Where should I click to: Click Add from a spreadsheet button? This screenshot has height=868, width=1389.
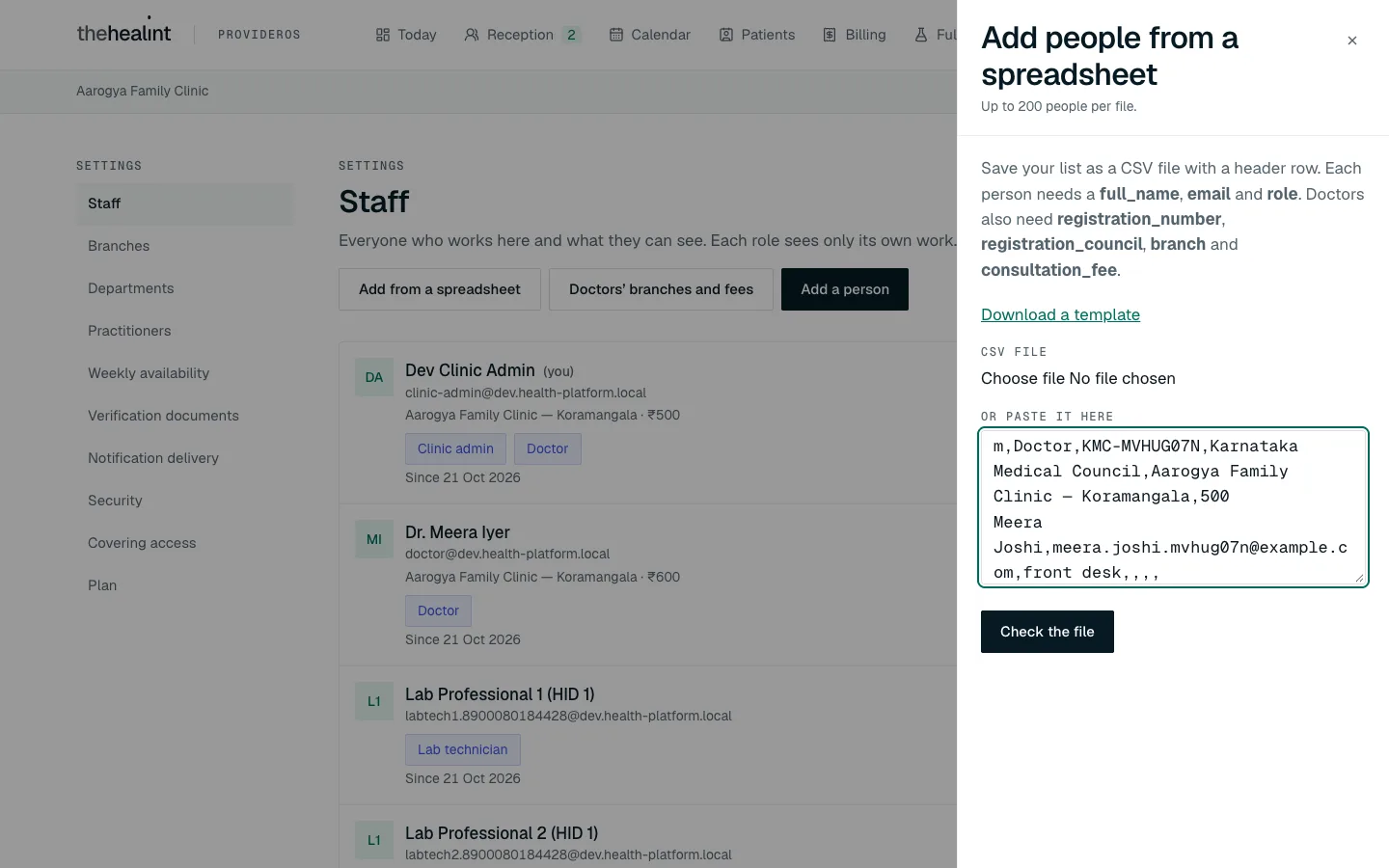click(440, 289)
